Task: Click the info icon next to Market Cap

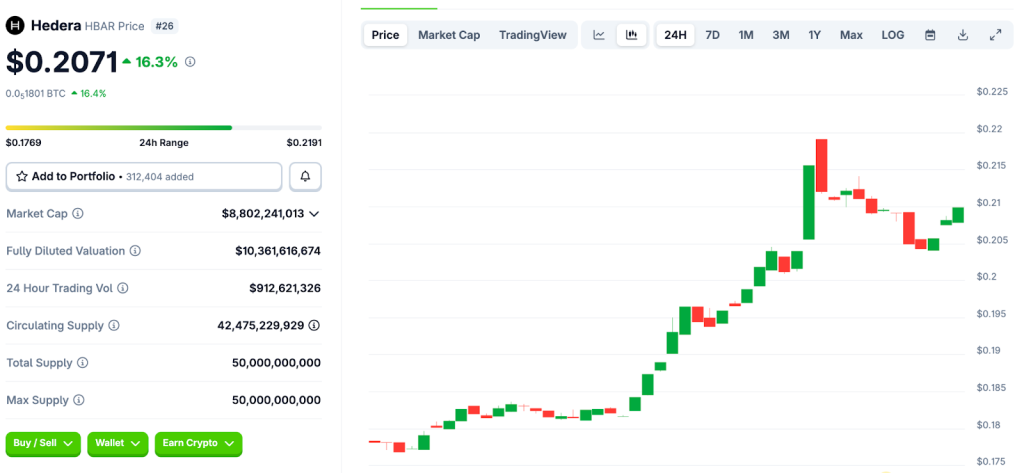Action: point(78,214)
